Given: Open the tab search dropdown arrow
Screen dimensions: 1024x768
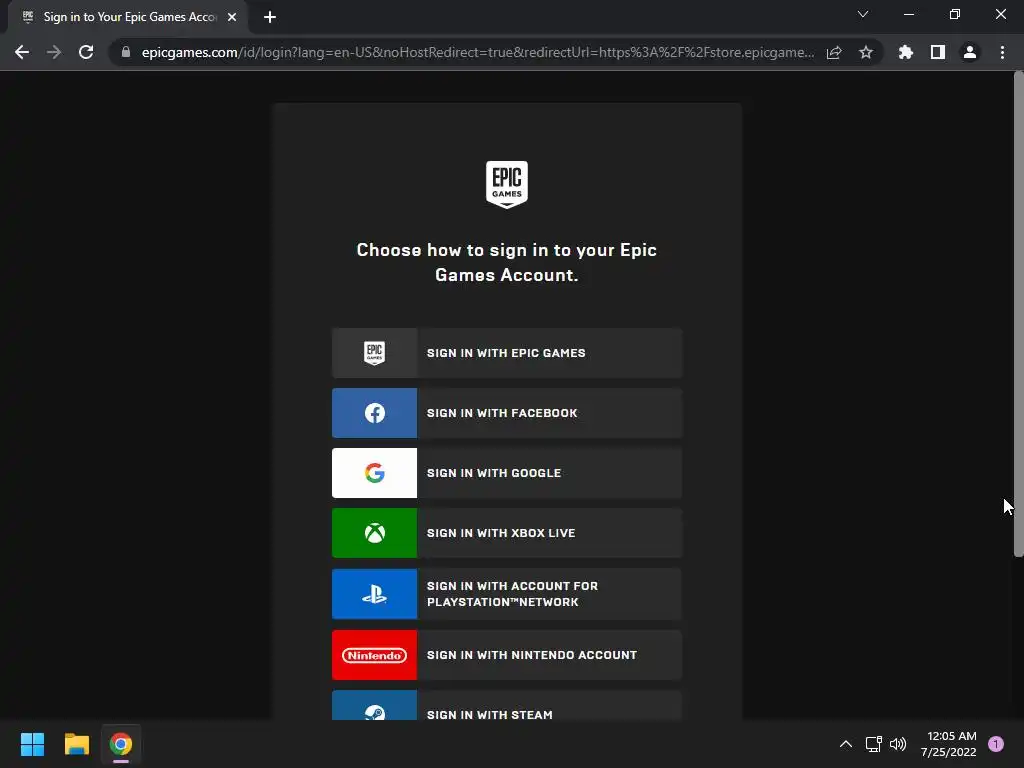Looking at the screenshot, I should point(863,14).
